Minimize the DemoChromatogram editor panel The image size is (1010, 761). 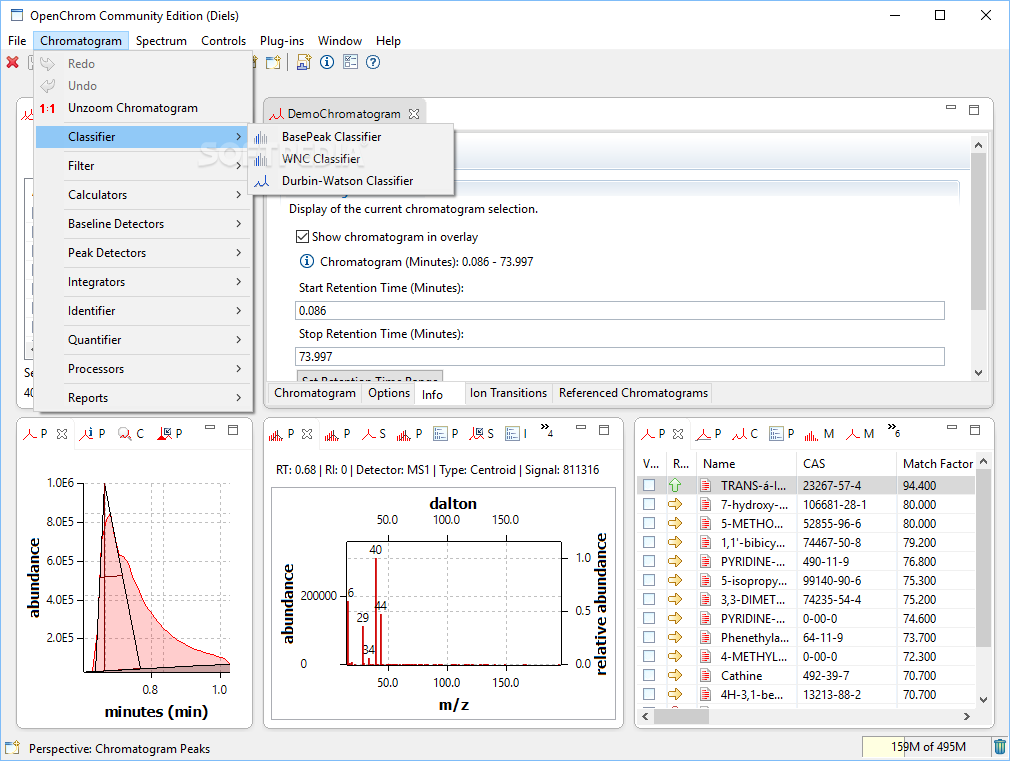tap(951, 108)
